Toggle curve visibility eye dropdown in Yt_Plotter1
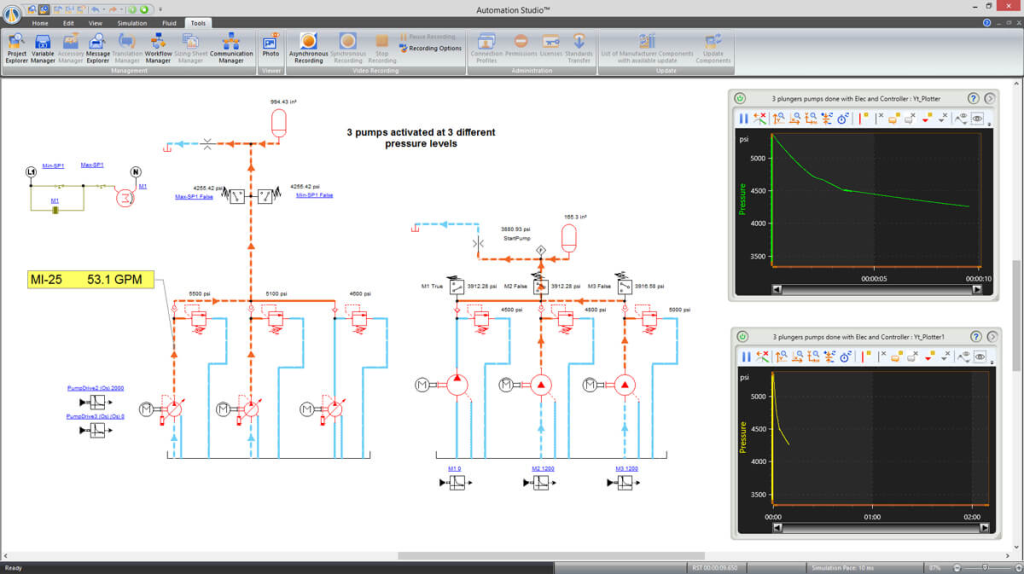 click(x=964, y=357)
